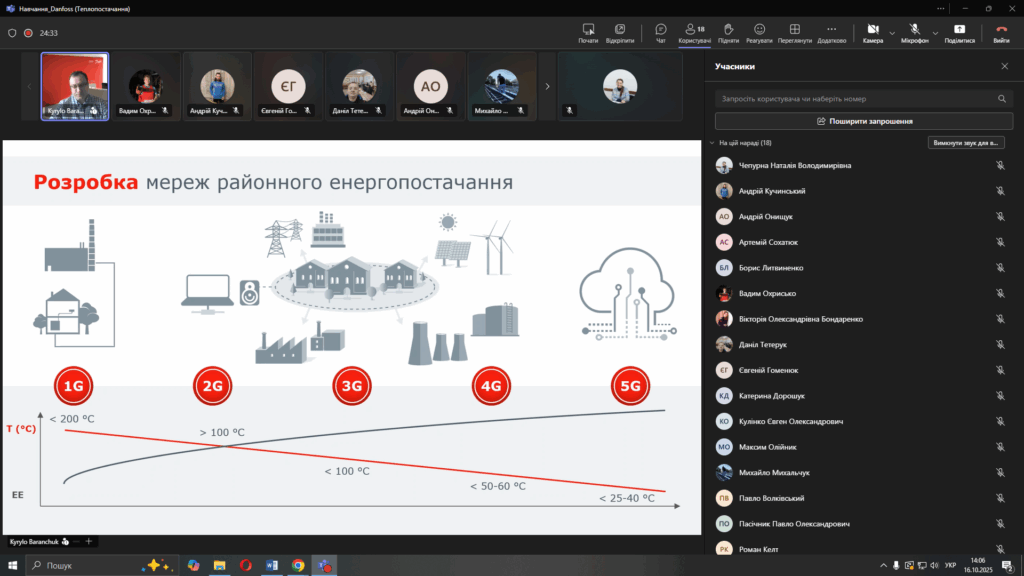Toggle the Камера camera on
1024x576 pixels.
point(872,29)
